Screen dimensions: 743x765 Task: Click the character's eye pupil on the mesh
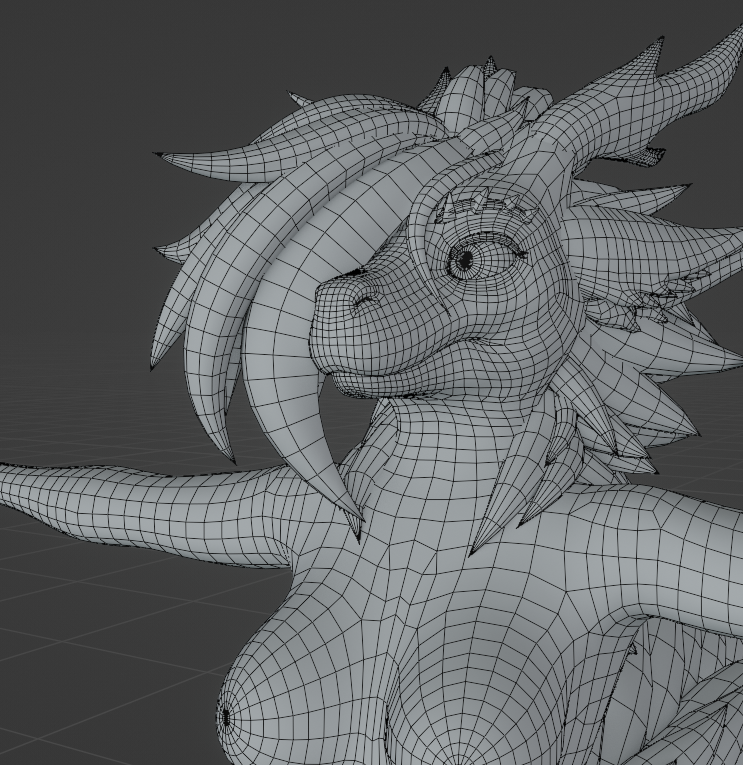pos(464,260)
